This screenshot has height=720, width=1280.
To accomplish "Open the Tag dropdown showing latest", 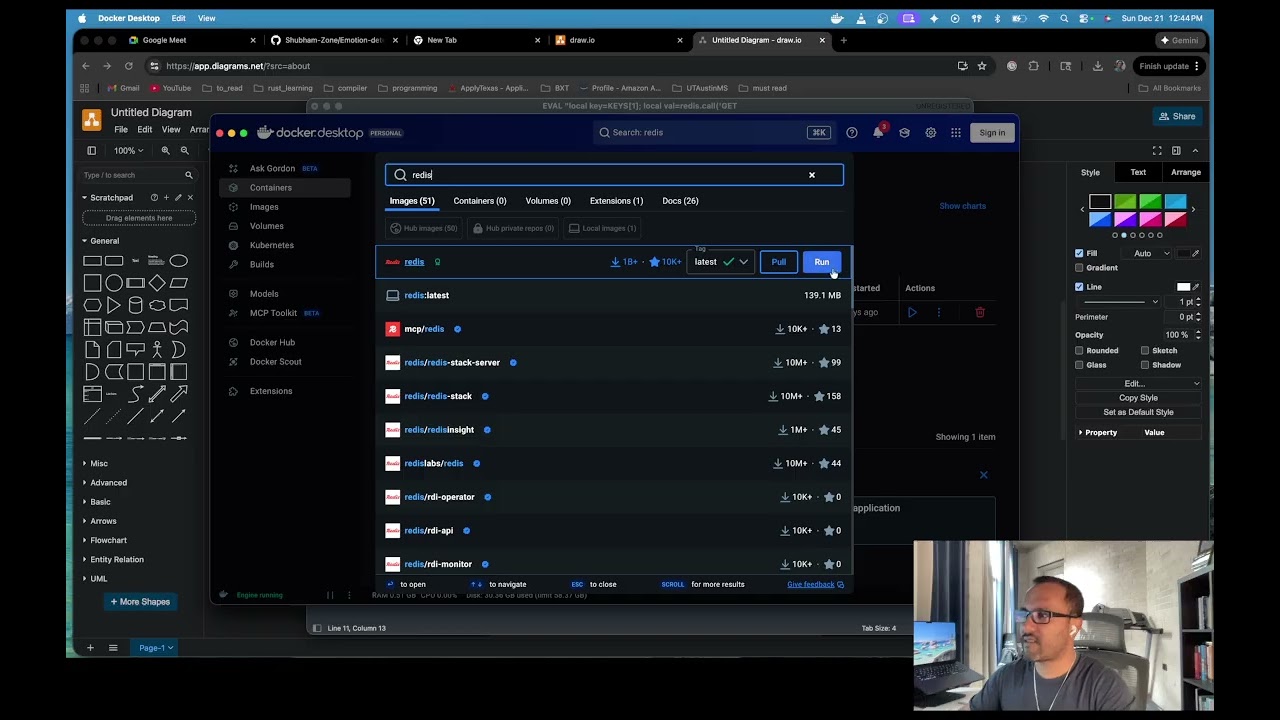I will [x=721, y=262].
